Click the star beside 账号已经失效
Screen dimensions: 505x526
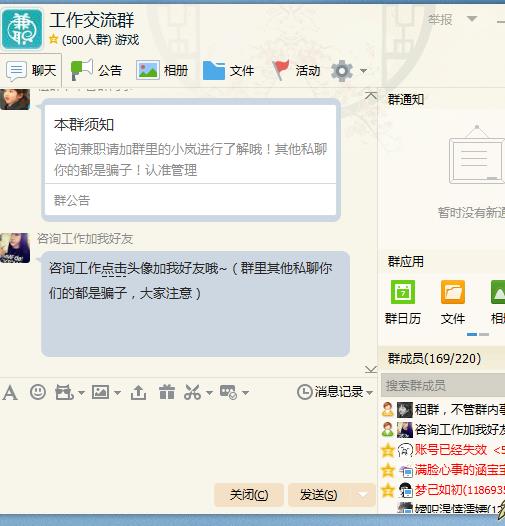point(388,450)
